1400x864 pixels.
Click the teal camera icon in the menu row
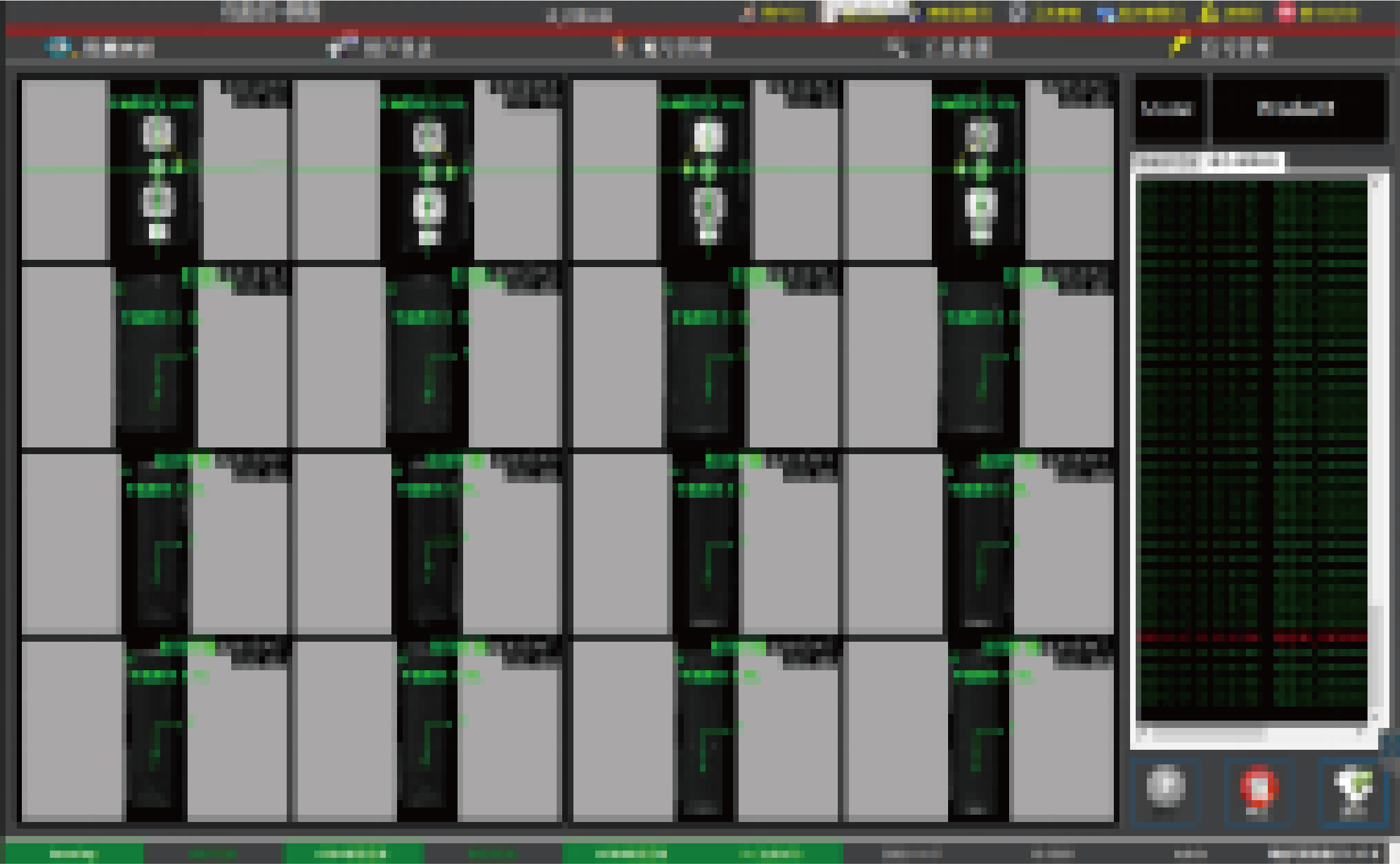58,47
